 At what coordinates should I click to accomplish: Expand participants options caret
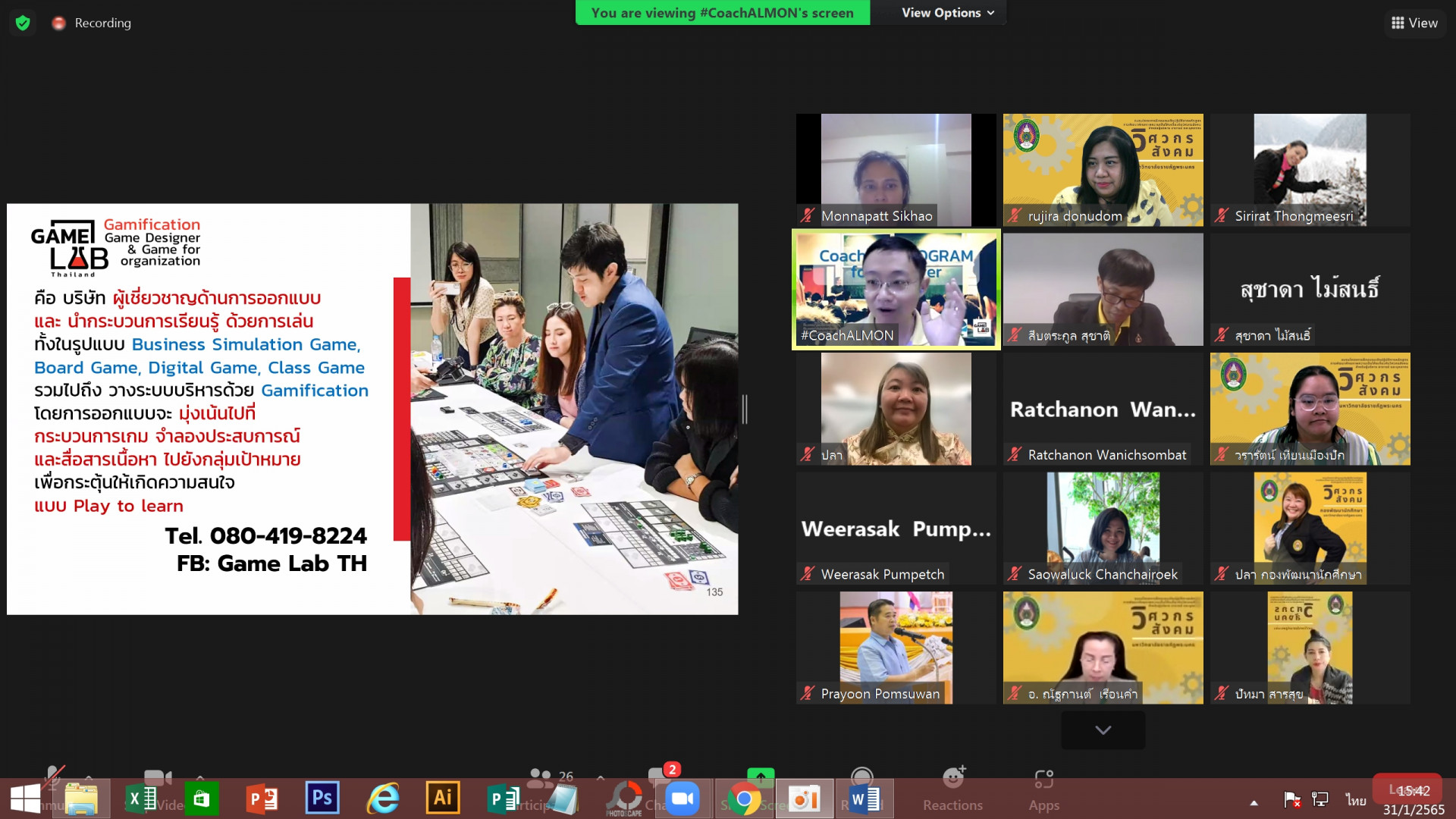tap(601, 777)
